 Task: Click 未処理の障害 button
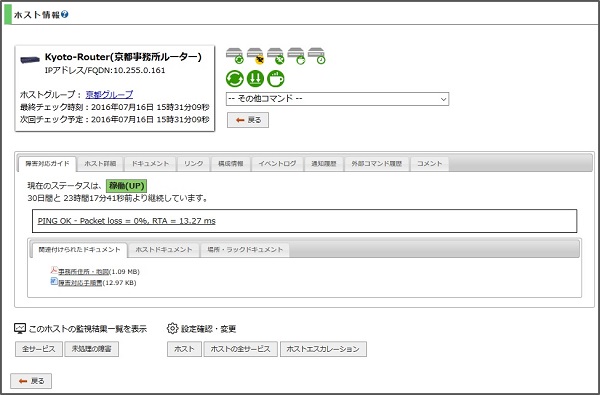[x=91, y=349]
